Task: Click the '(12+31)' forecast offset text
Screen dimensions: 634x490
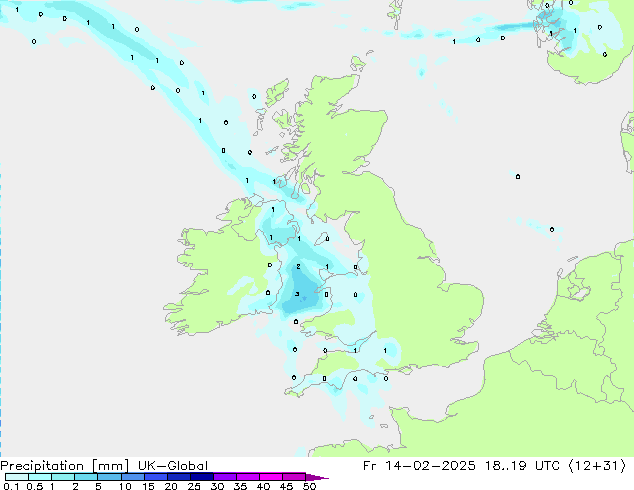Action: point(597,466)
